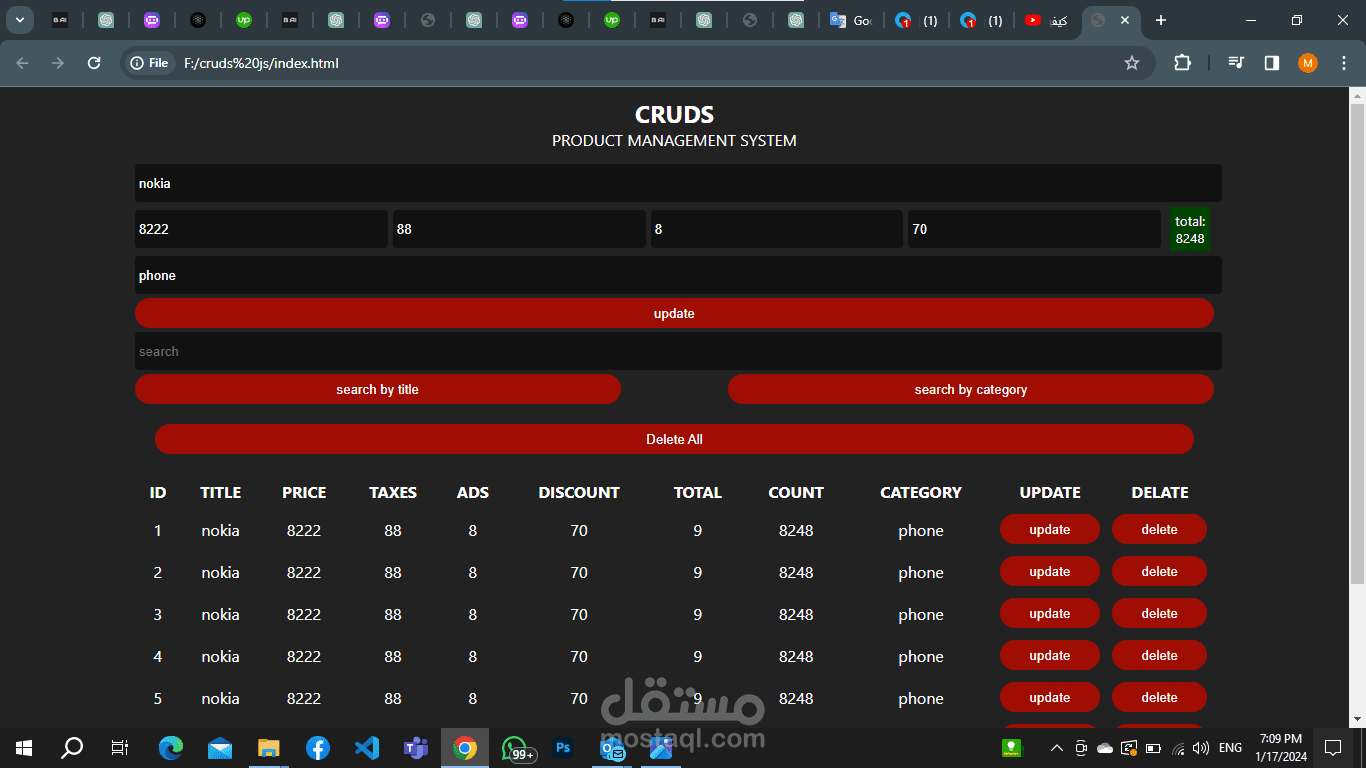Screen dimensions: 1366x768
Task: Click the price input showing 8222
Action: 261,229
